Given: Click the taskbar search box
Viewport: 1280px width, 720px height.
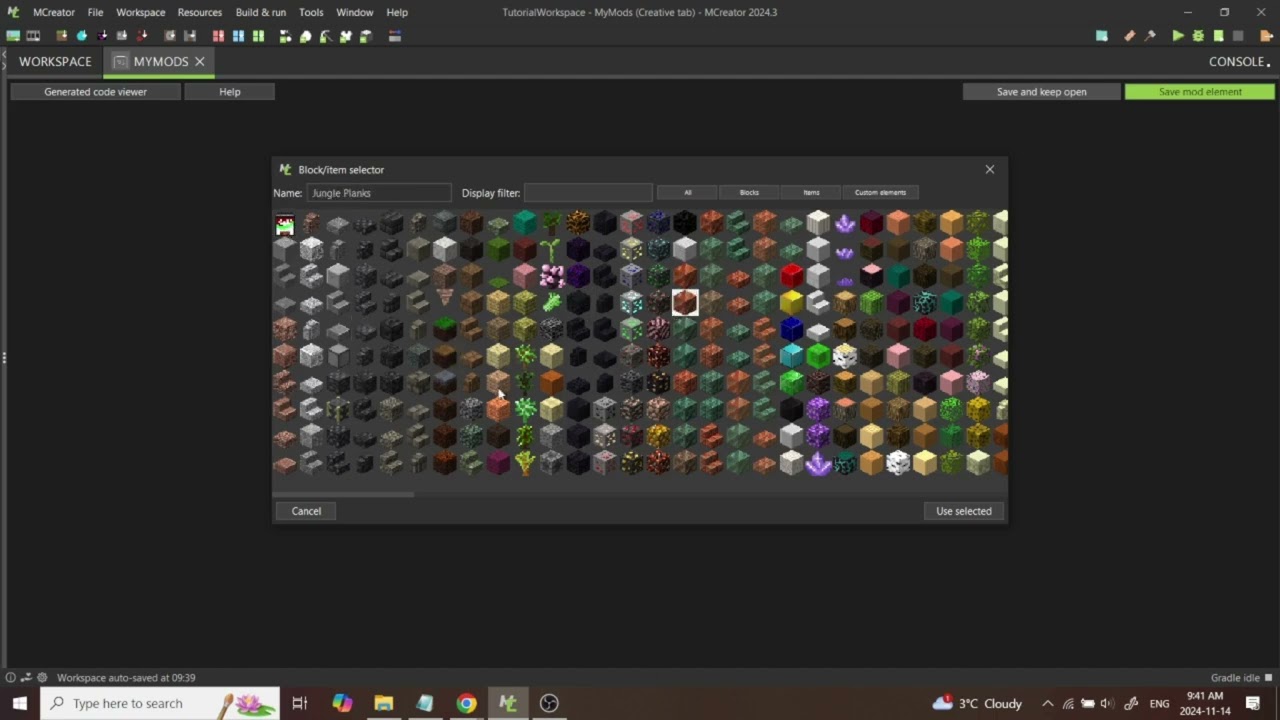Looking at the screenshot, I should coord(162,703).
